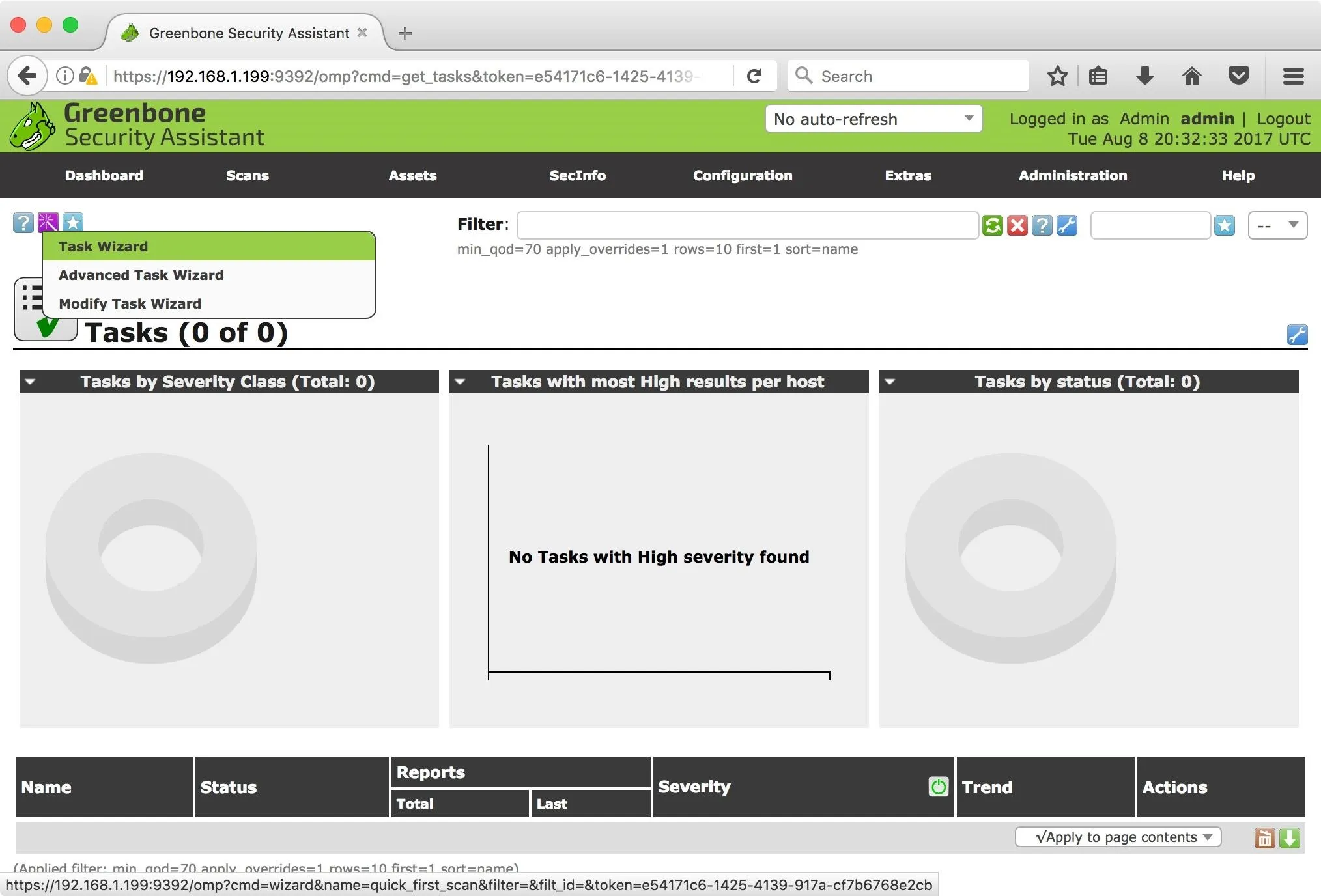The image size is (1321, 896).
Task: Expand Tasks by Severity Class chart menu
Action: 30,382
